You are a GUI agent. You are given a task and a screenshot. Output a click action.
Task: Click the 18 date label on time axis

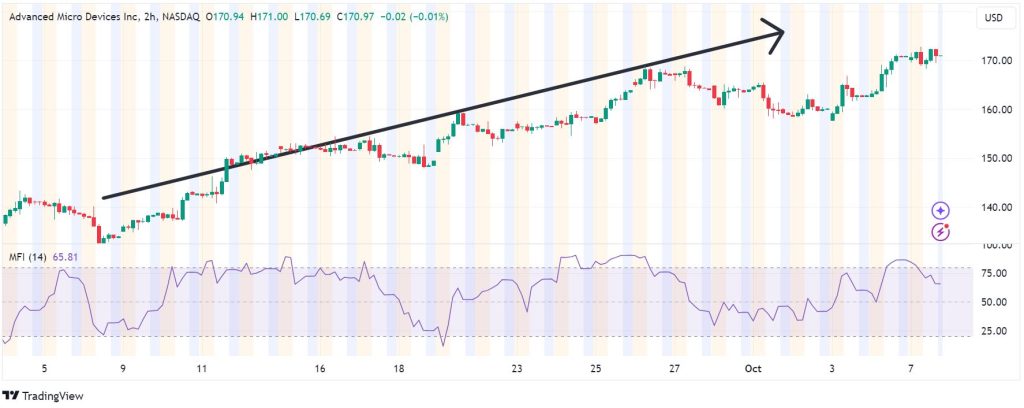399,369
